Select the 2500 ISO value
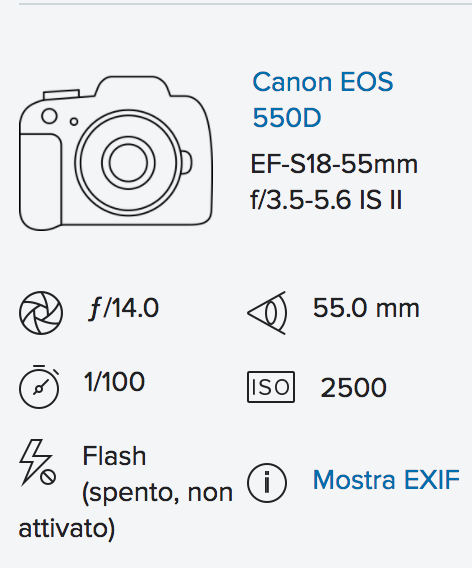The image size is (472, 568). pos(354,388)
